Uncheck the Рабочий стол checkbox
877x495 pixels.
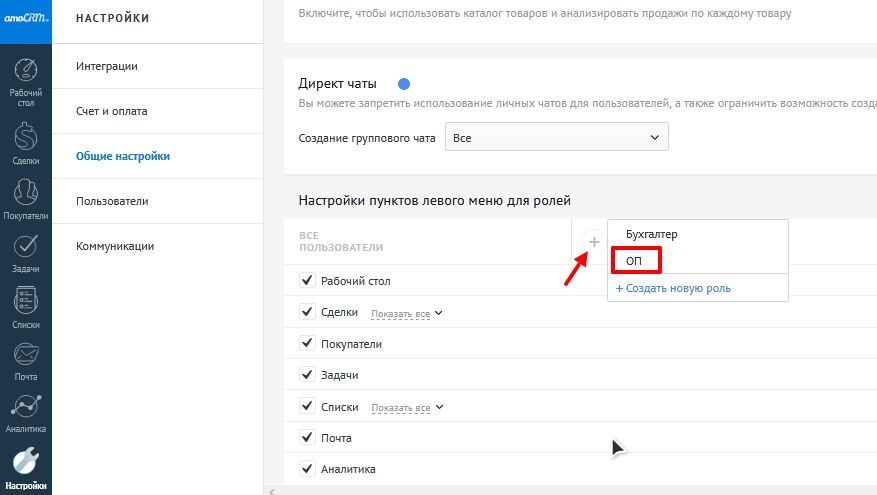tap(307, 281)
